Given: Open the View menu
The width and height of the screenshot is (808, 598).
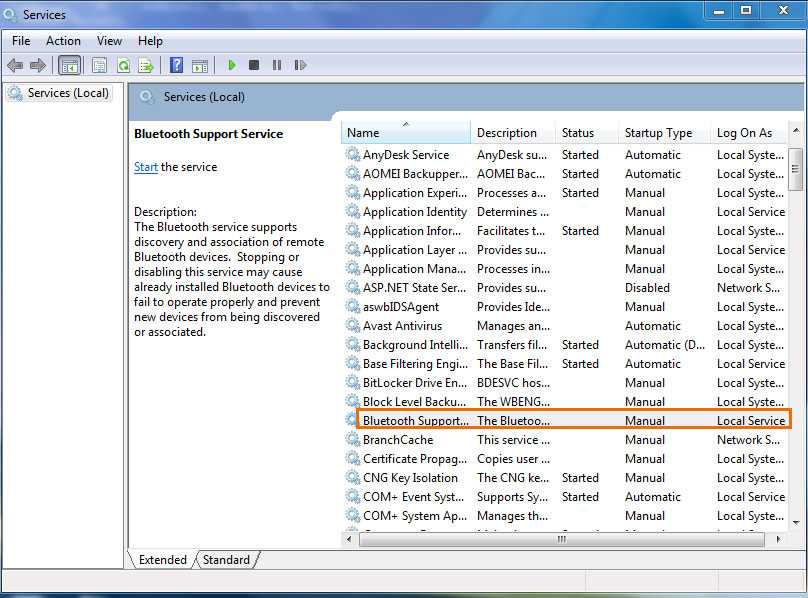Looking at the screenshot, I should (x=109, y=41).
